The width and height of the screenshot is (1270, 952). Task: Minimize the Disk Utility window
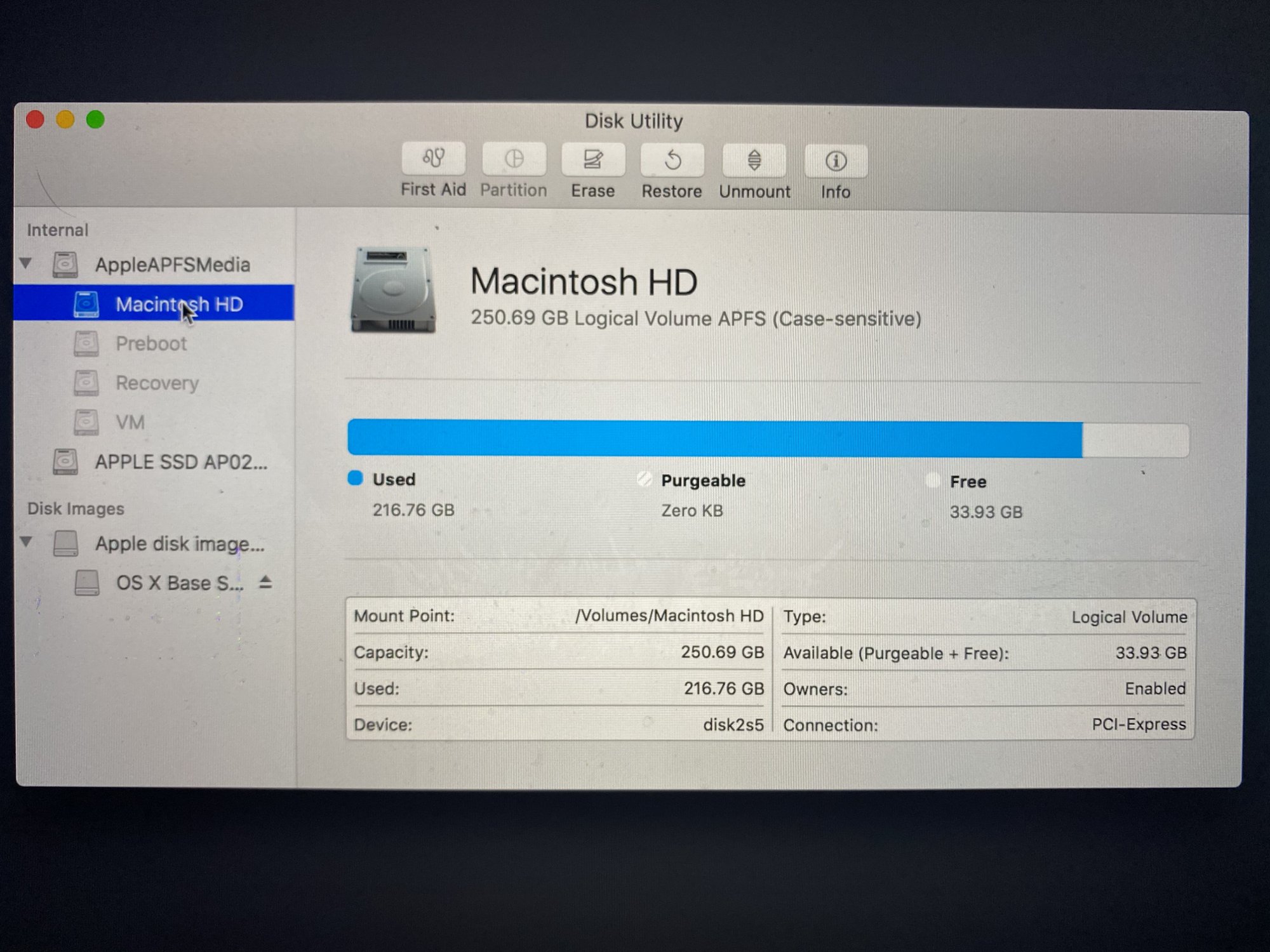point(65,119)
